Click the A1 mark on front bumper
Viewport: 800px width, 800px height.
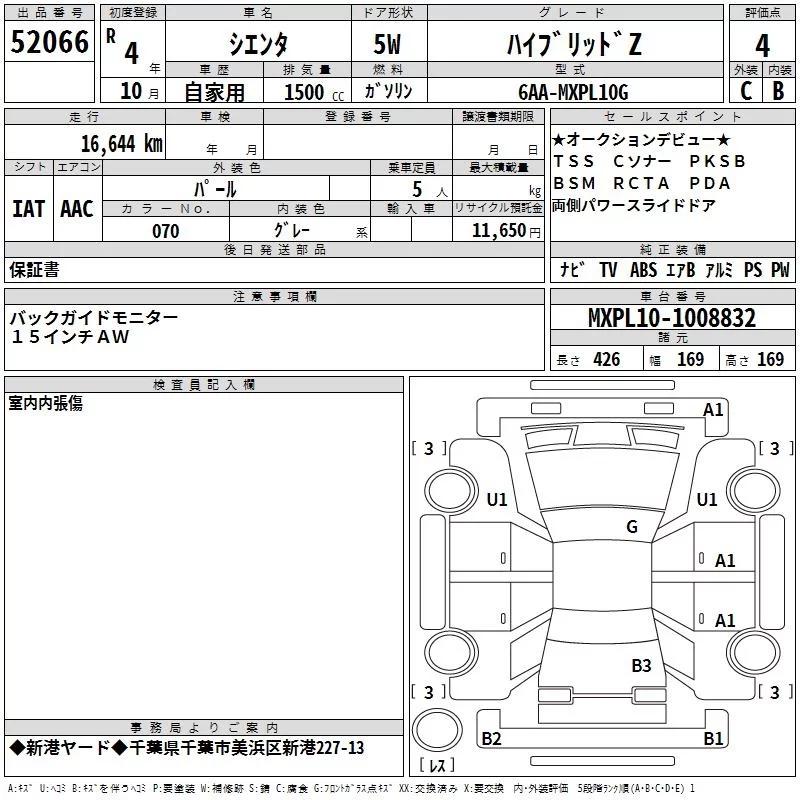coord(713,409)
